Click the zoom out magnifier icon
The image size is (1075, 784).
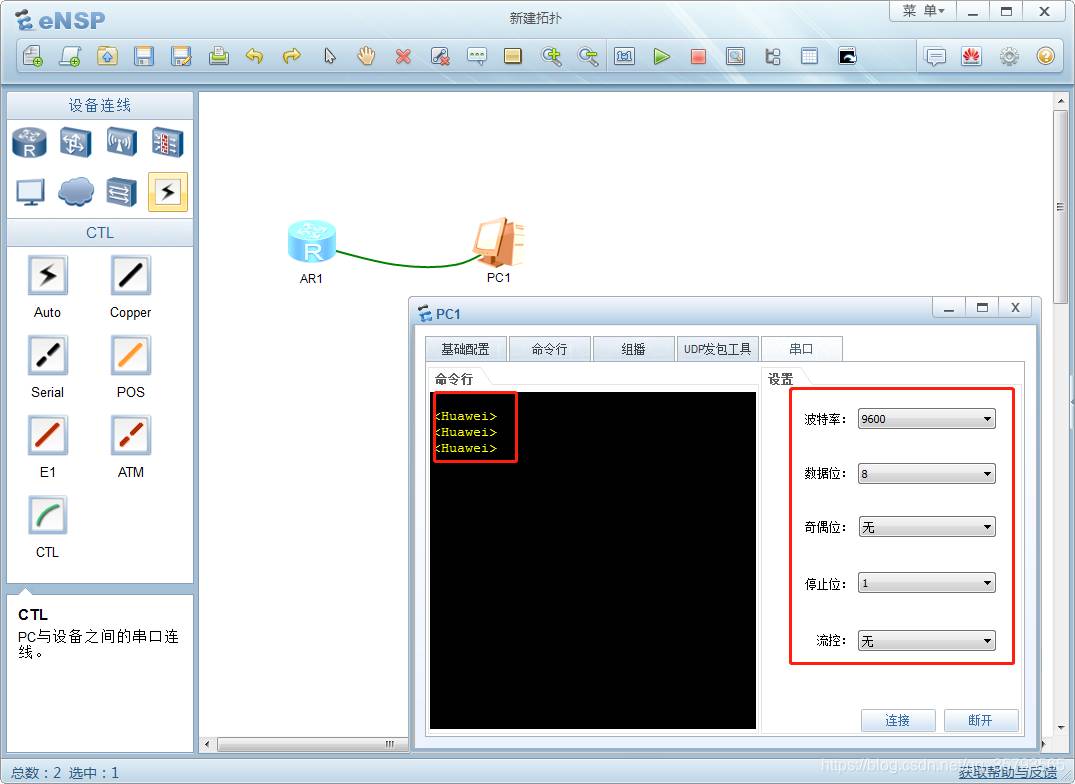tap(588, 56)
